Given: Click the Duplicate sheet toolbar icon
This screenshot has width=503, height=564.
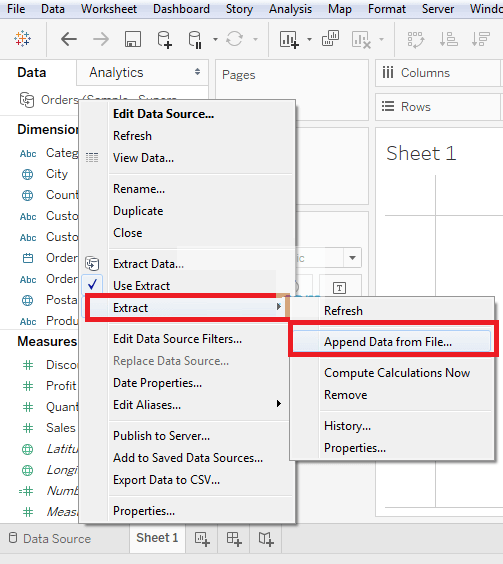Looking at the screenshot, I should point(330,38).
